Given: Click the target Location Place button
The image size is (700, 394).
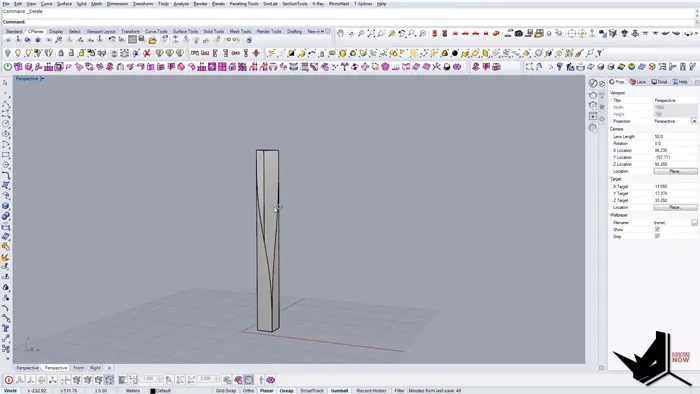Looking at the screenshot, I should coord(675,207).
